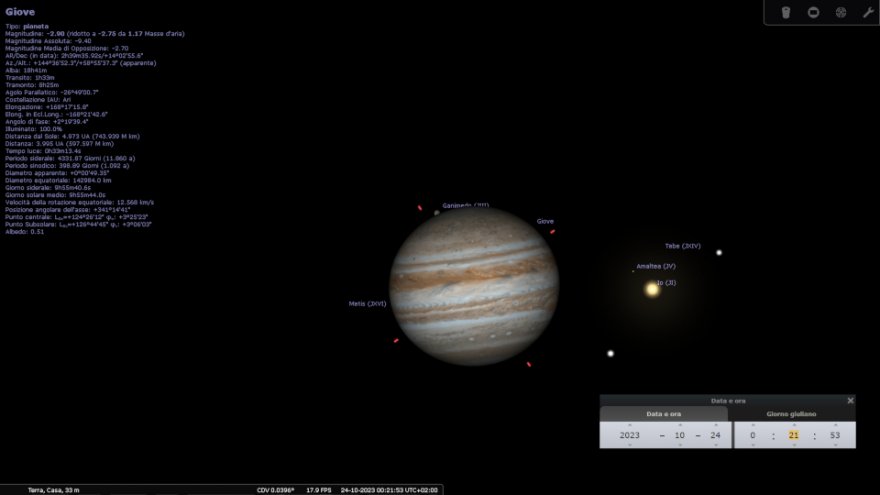Image resolution: width=880 pixels, height=495 pixels.
Task: Select the Data e ora tab
Action: pos(663,414)
